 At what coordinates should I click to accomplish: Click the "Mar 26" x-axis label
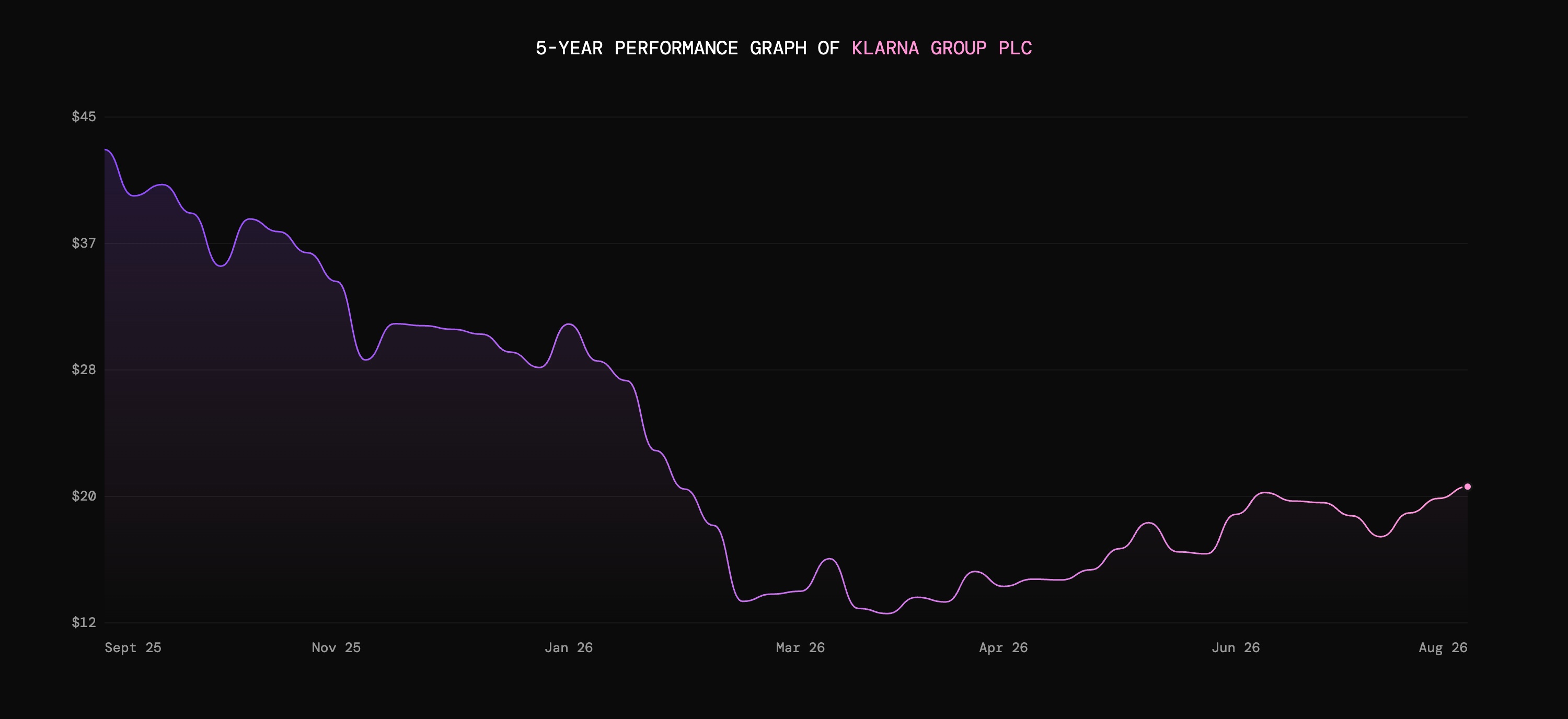[800, 647]
